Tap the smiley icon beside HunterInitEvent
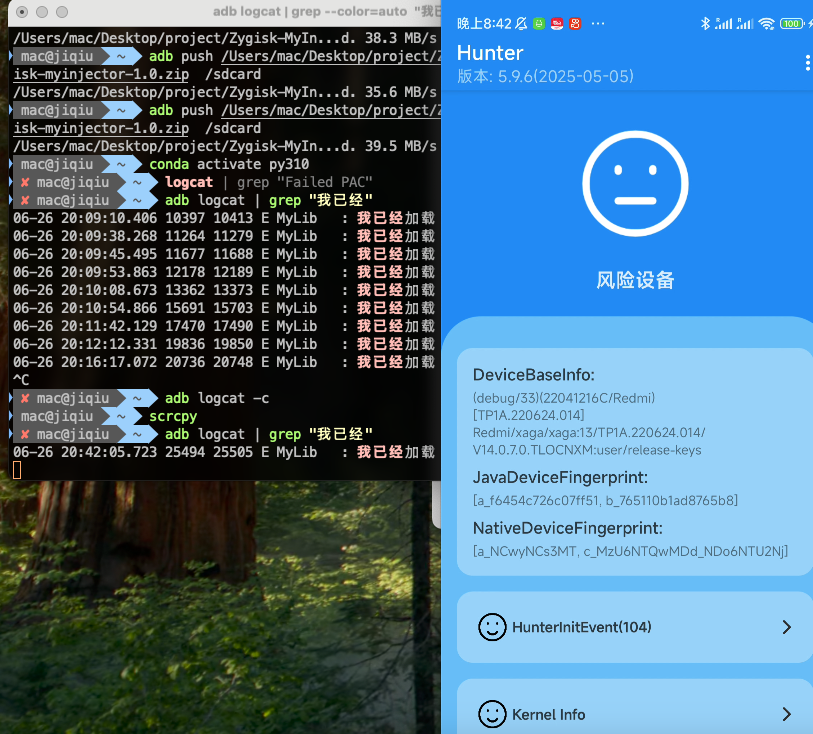The image size is (813, 734). coord(491,627)
